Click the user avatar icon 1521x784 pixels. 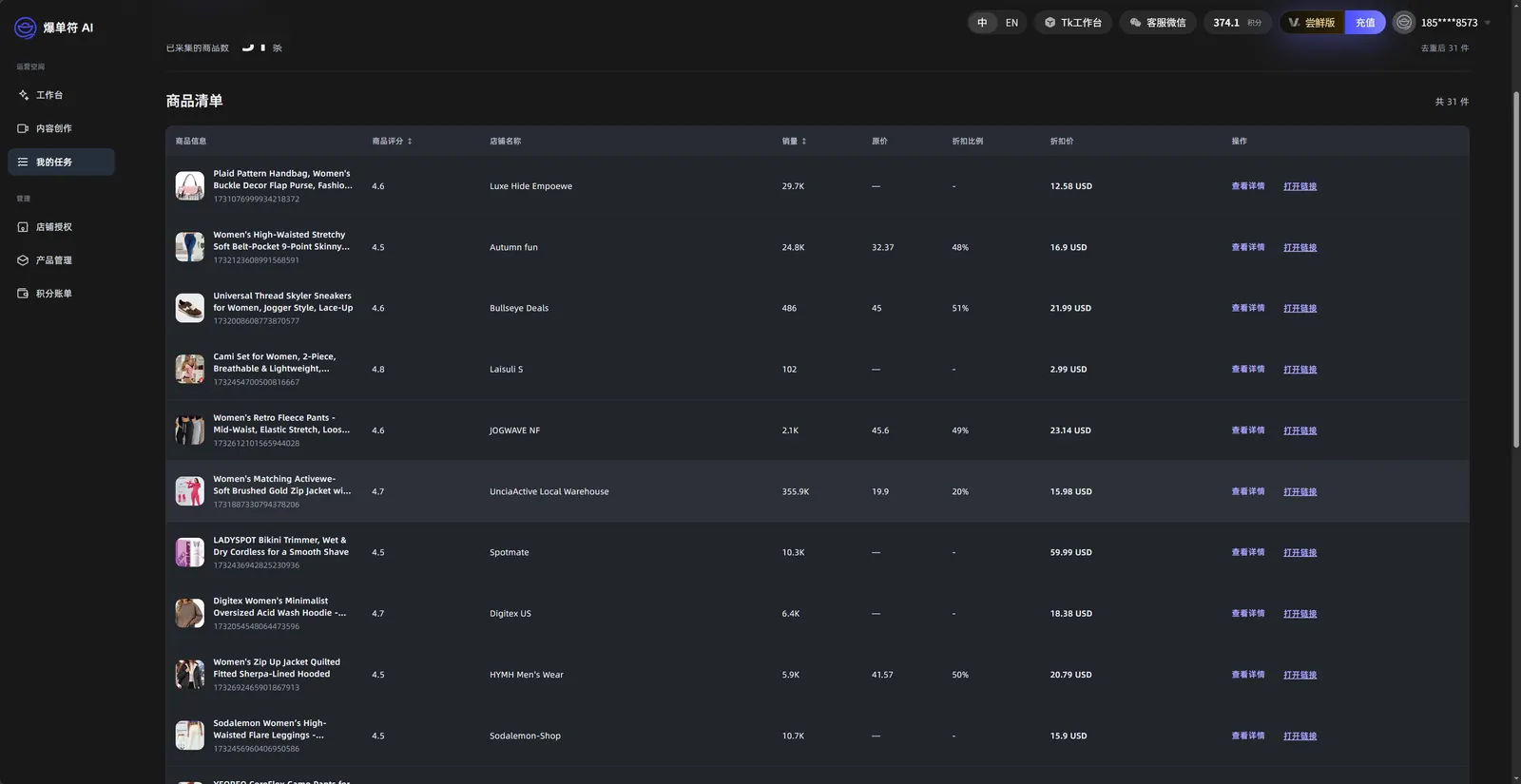1404,23
